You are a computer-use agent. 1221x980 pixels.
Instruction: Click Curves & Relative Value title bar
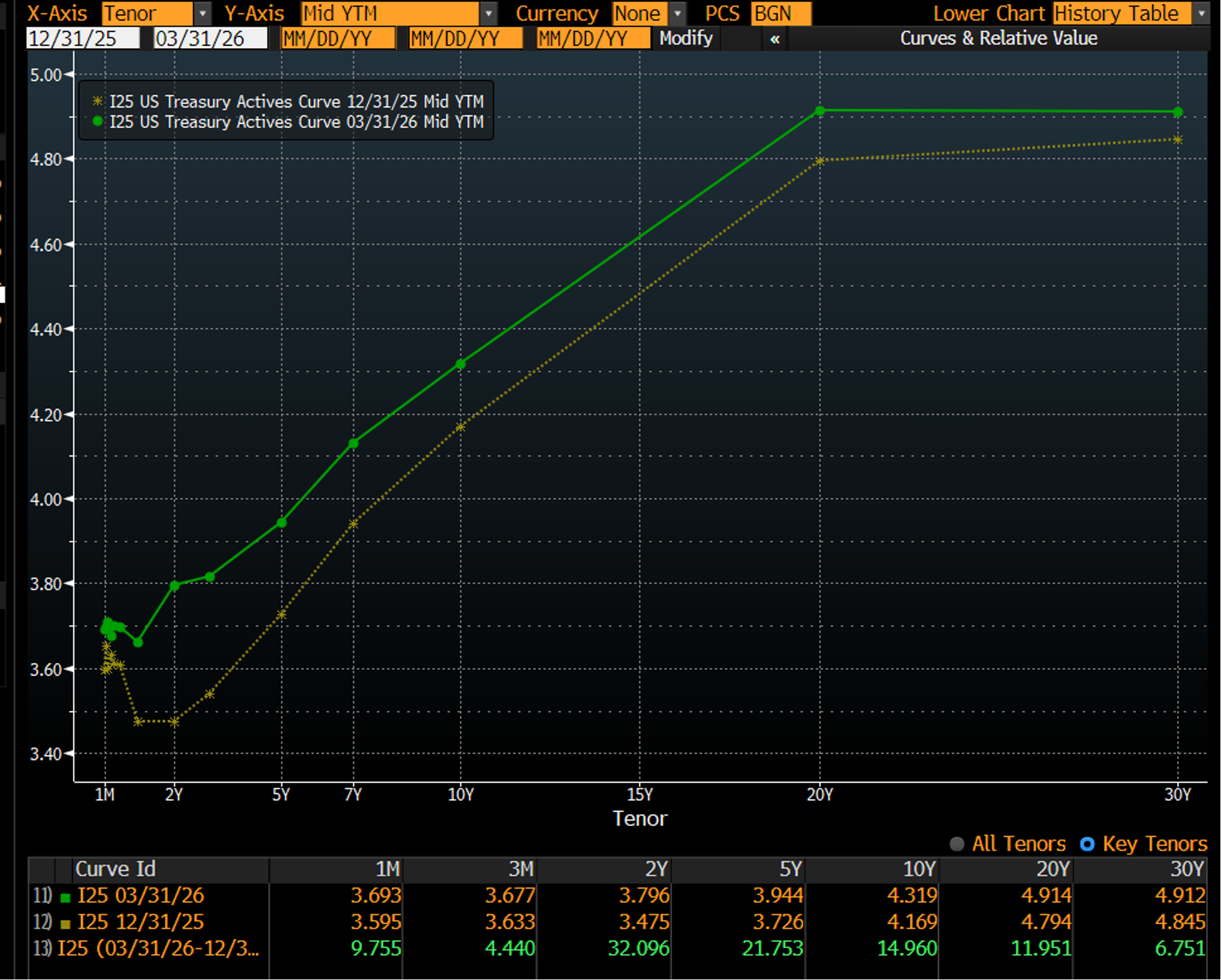click(x=998, y=39)
